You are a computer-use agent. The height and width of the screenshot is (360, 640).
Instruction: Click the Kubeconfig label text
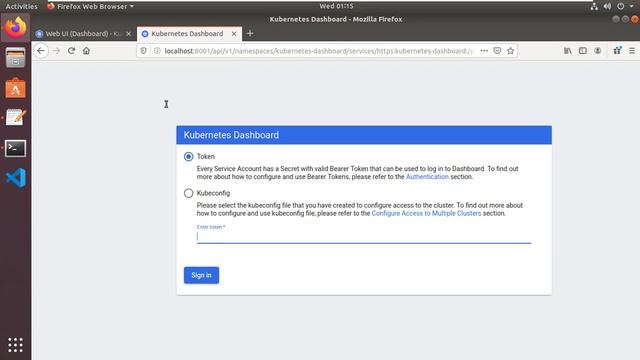click(x=213, y=193)
